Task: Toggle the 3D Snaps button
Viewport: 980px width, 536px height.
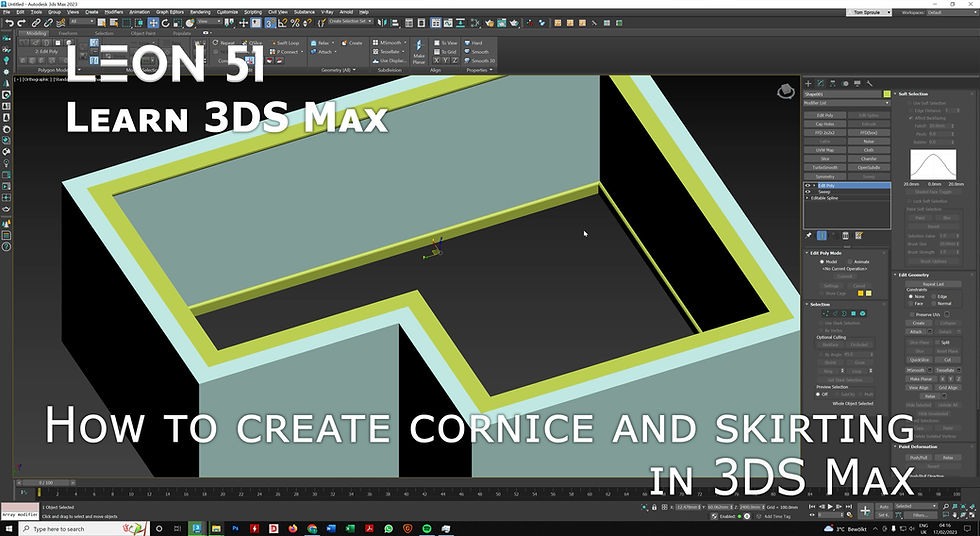Action: click(270, 22)
